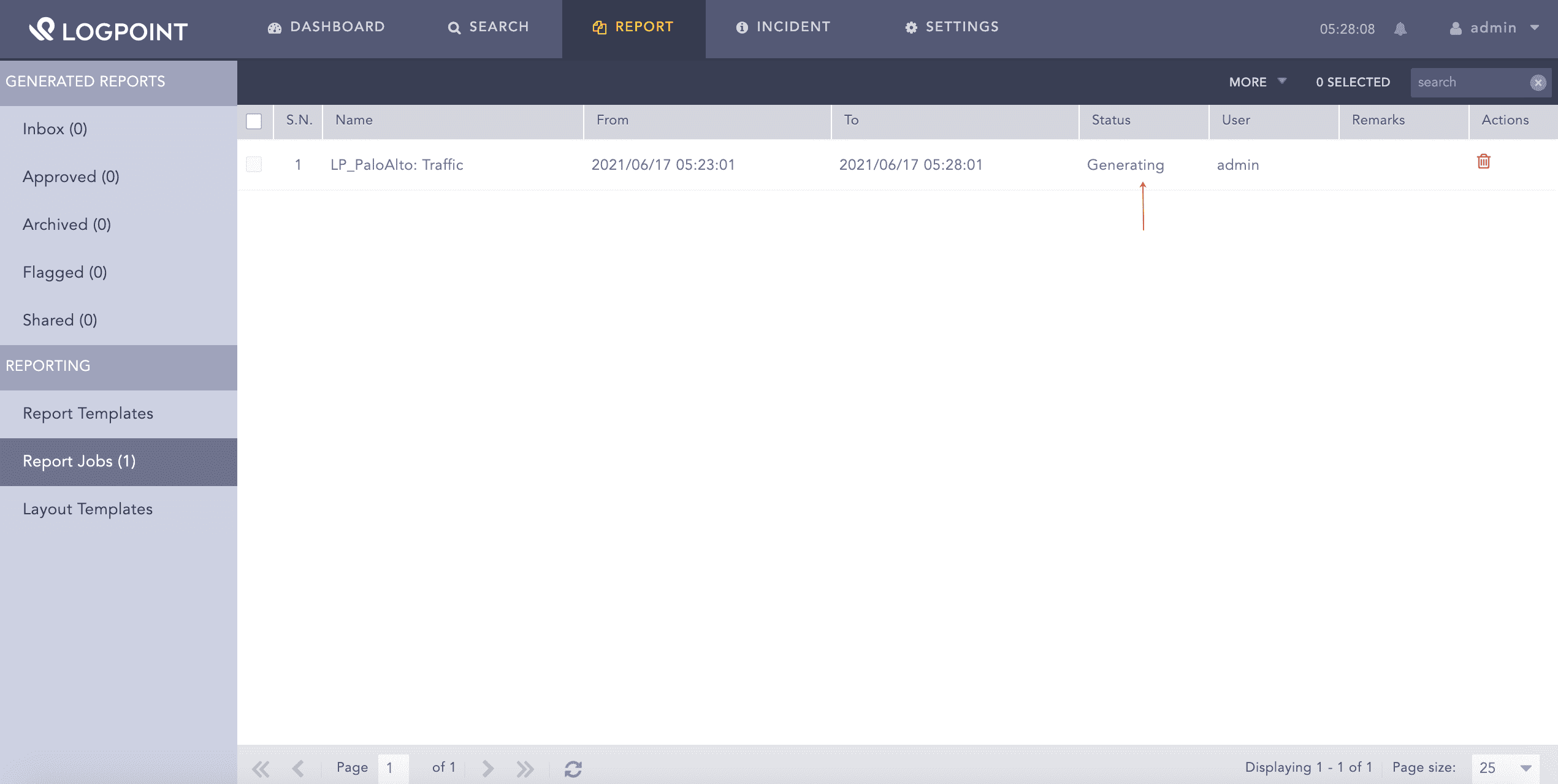Check the select-all header checkbox
Viewport: 1558px width, 784px height.
click(x=254, y=121)
